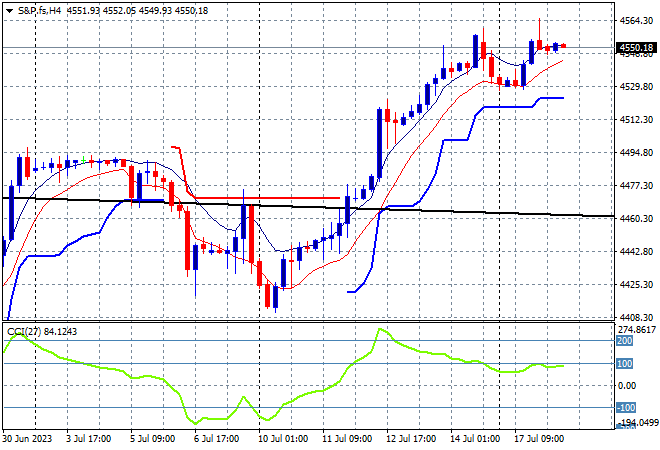Select the 30 Jun 2023 date label
The image size is (660, 450).
point(27,439)
